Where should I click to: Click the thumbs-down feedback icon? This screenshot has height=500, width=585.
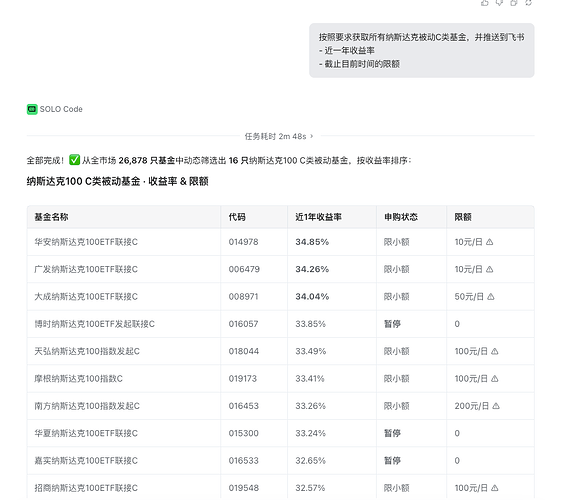pos(499,3)
